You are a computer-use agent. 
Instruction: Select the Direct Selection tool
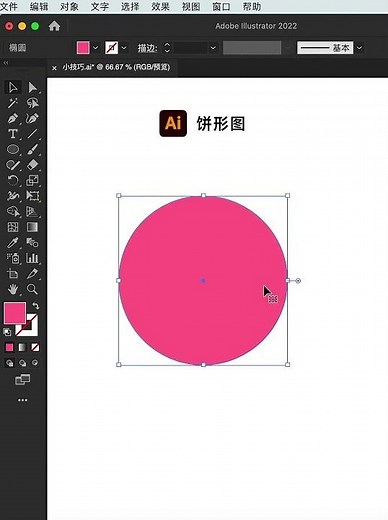[32, 87]
